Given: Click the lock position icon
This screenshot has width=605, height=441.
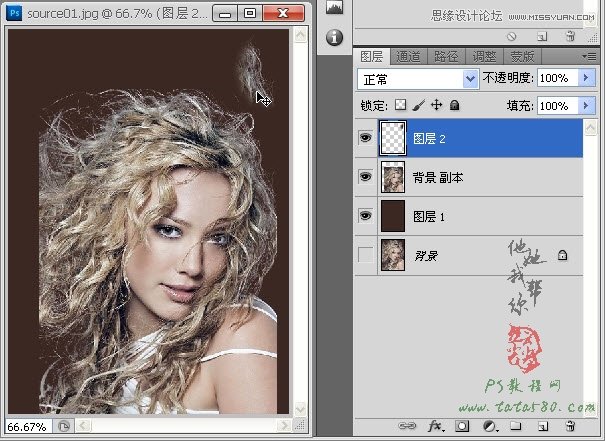Looking at the screenshot, I should pyautogui.click(x=436, y=105).
